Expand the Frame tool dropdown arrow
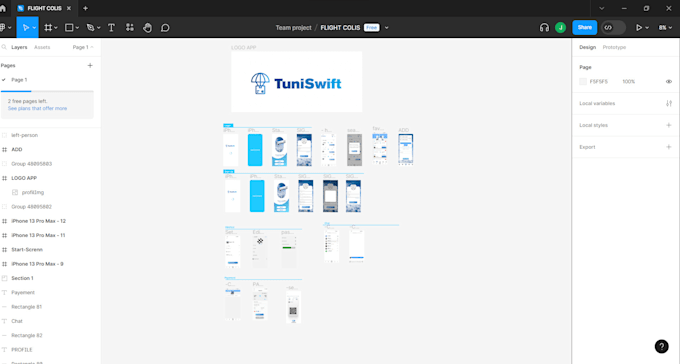The width and height of the screenshot is (680, 364). (x=56, y=28)
